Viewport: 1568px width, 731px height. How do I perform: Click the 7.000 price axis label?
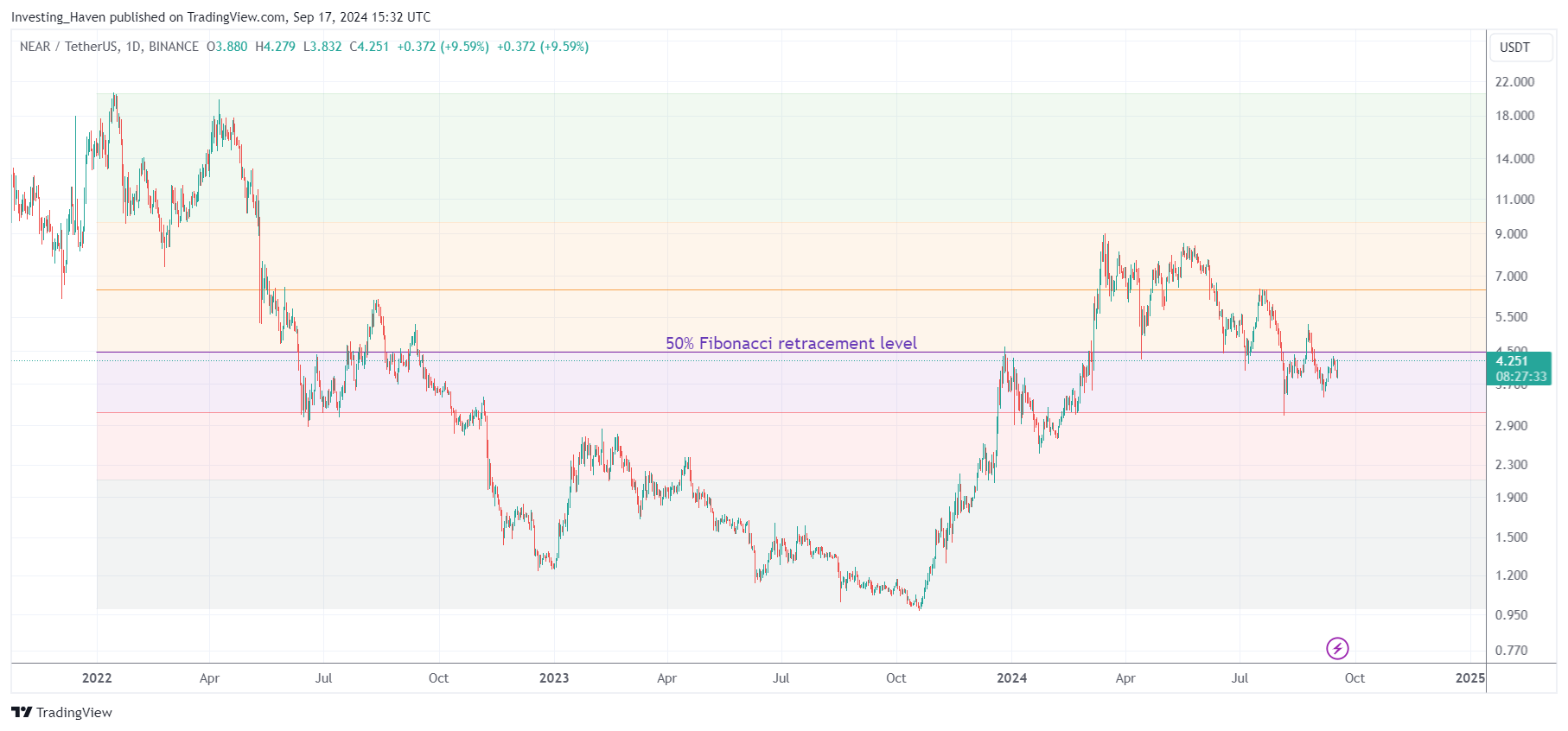[x=1512, y=277]
